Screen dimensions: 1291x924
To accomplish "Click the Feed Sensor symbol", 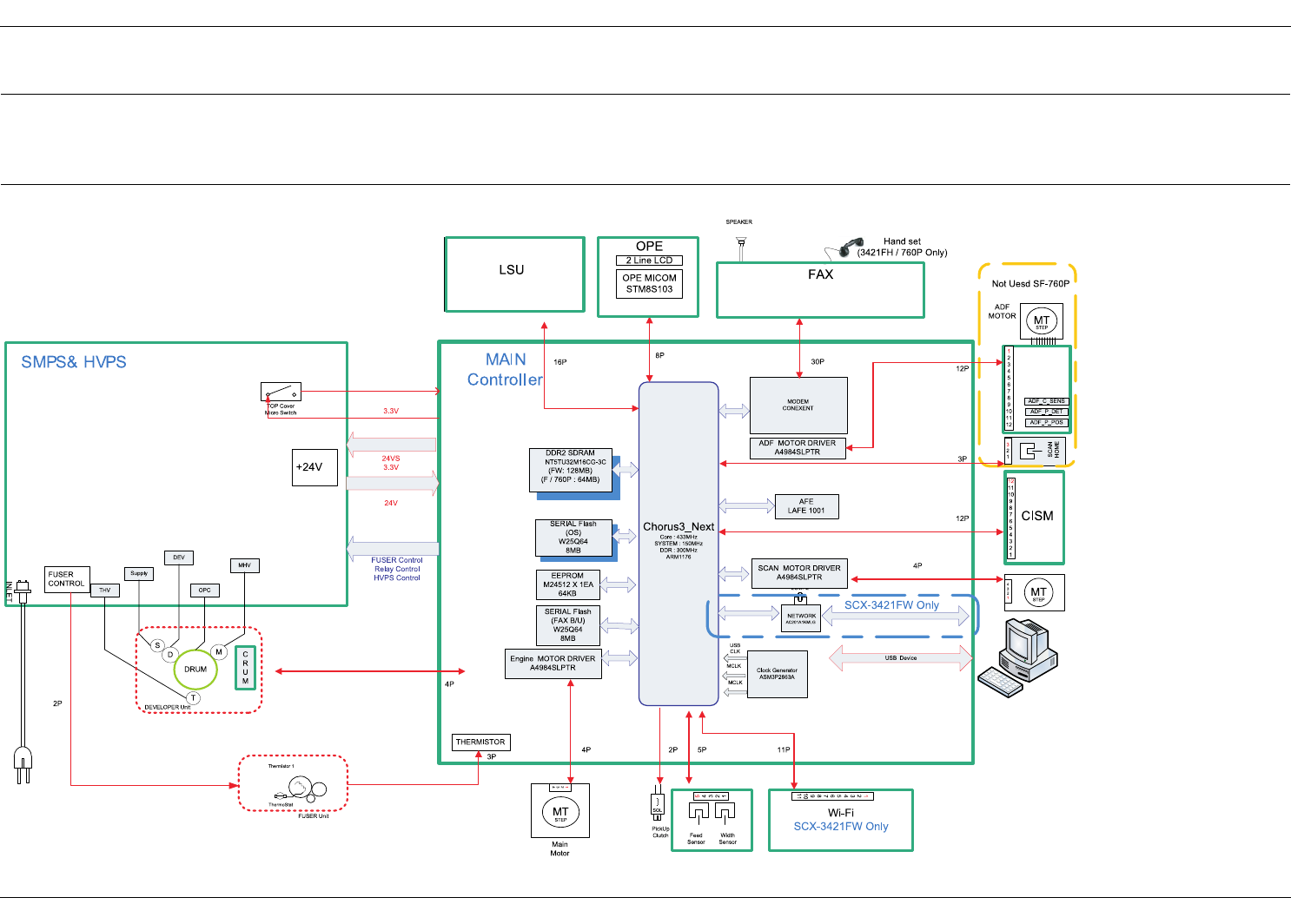I will [x=698, y=814].
